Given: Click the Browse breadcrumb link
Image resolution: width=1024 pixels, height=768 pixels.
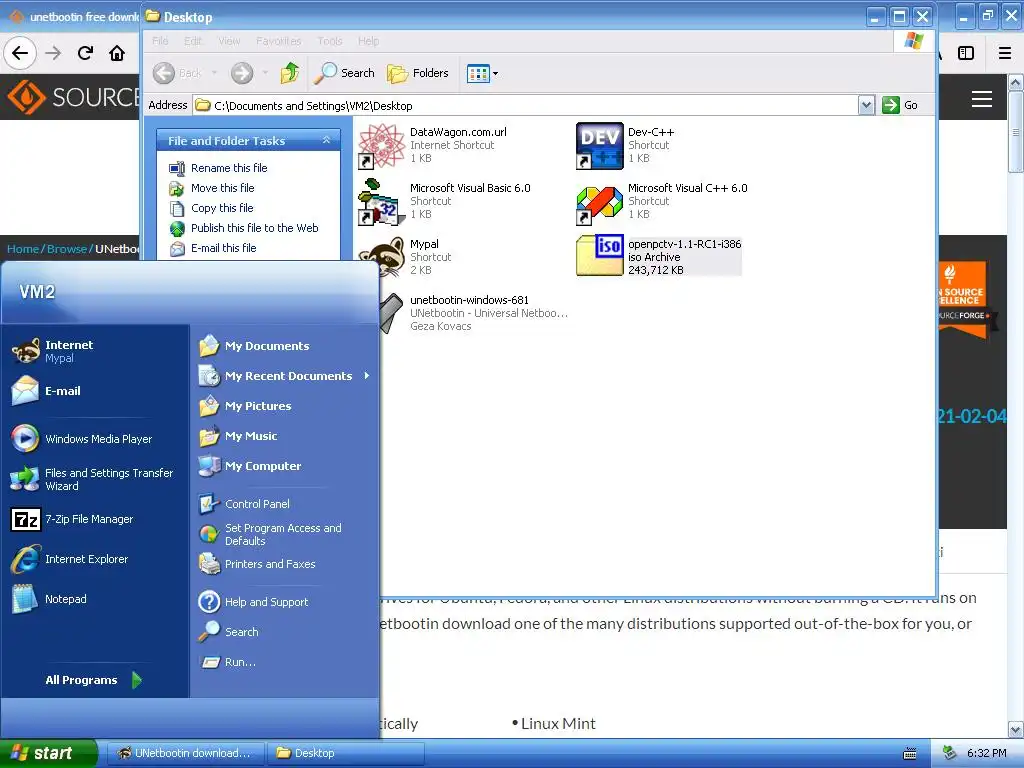Looking at the screenshot, I should pyautogui.click(x=67, y=249).
